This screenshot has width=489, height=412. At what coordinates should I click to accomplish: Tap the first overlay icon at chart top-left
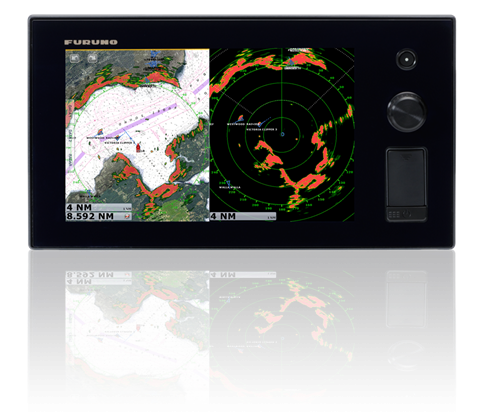tap(75, 58)
